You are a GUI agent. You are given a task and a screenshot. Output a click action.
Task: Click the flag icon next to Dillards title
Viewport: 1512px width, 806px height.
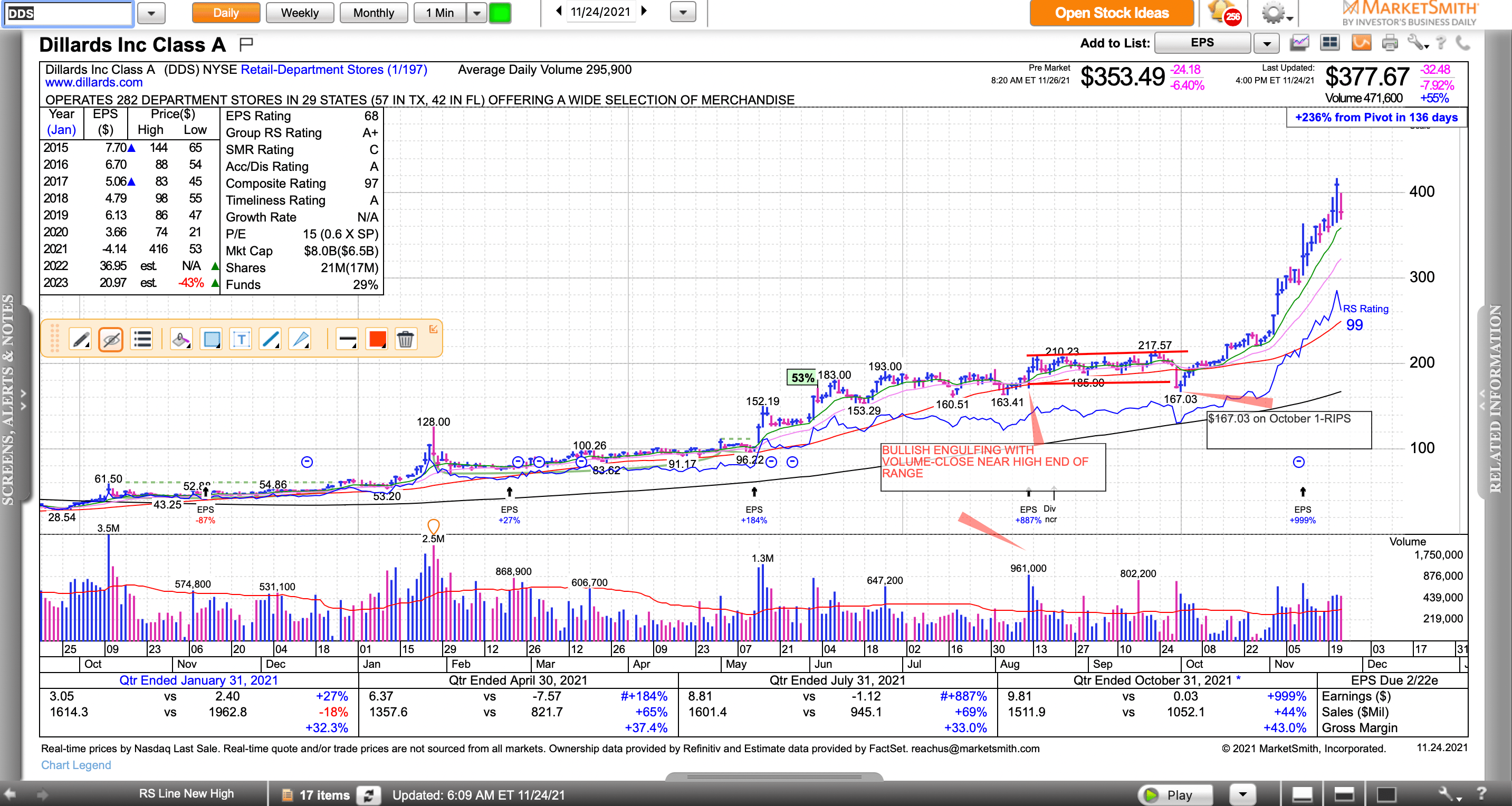point(246,44)
